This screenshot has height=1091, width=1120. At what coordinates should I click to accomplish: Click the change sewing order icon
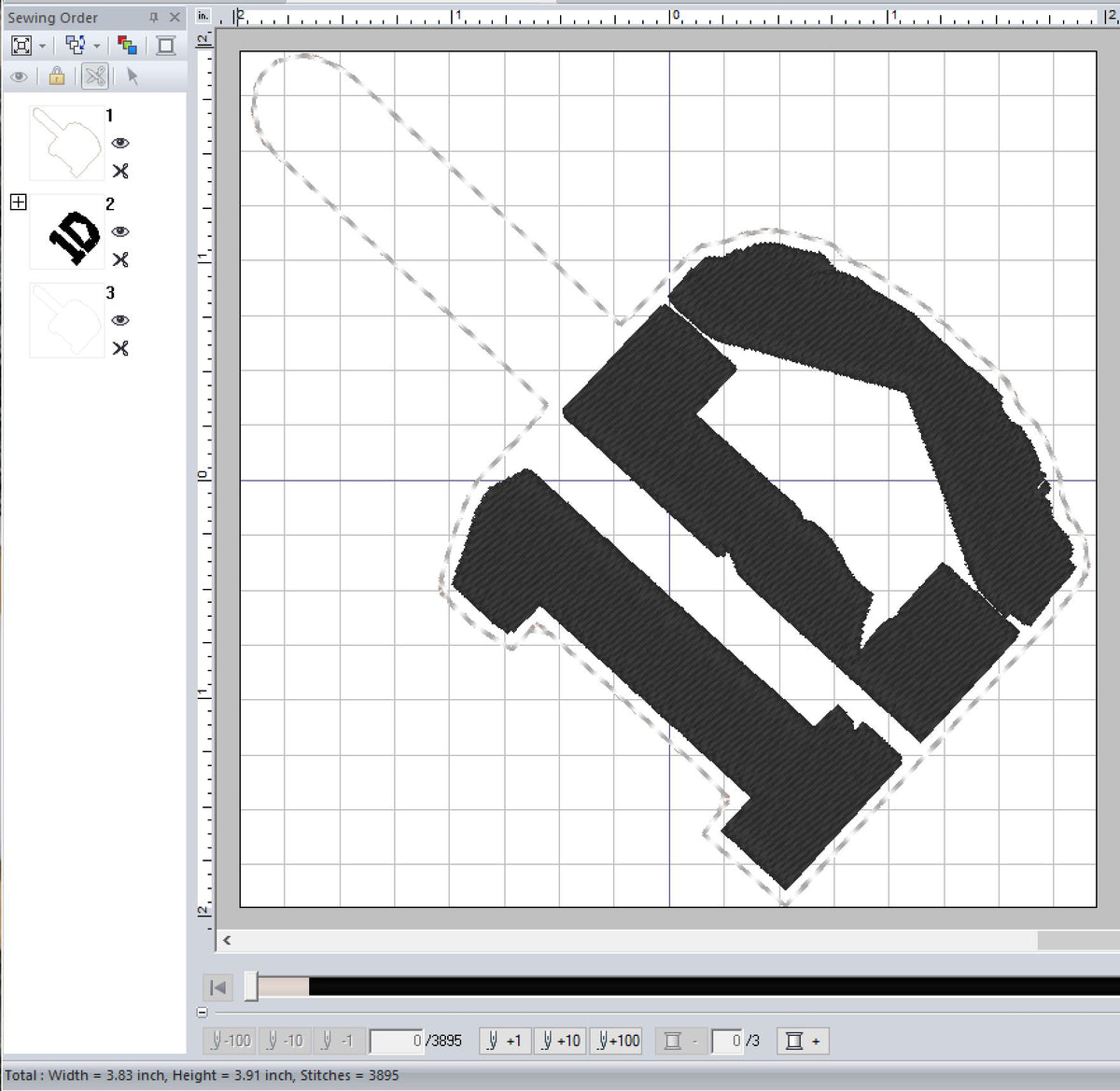click(x=76, y=46)
